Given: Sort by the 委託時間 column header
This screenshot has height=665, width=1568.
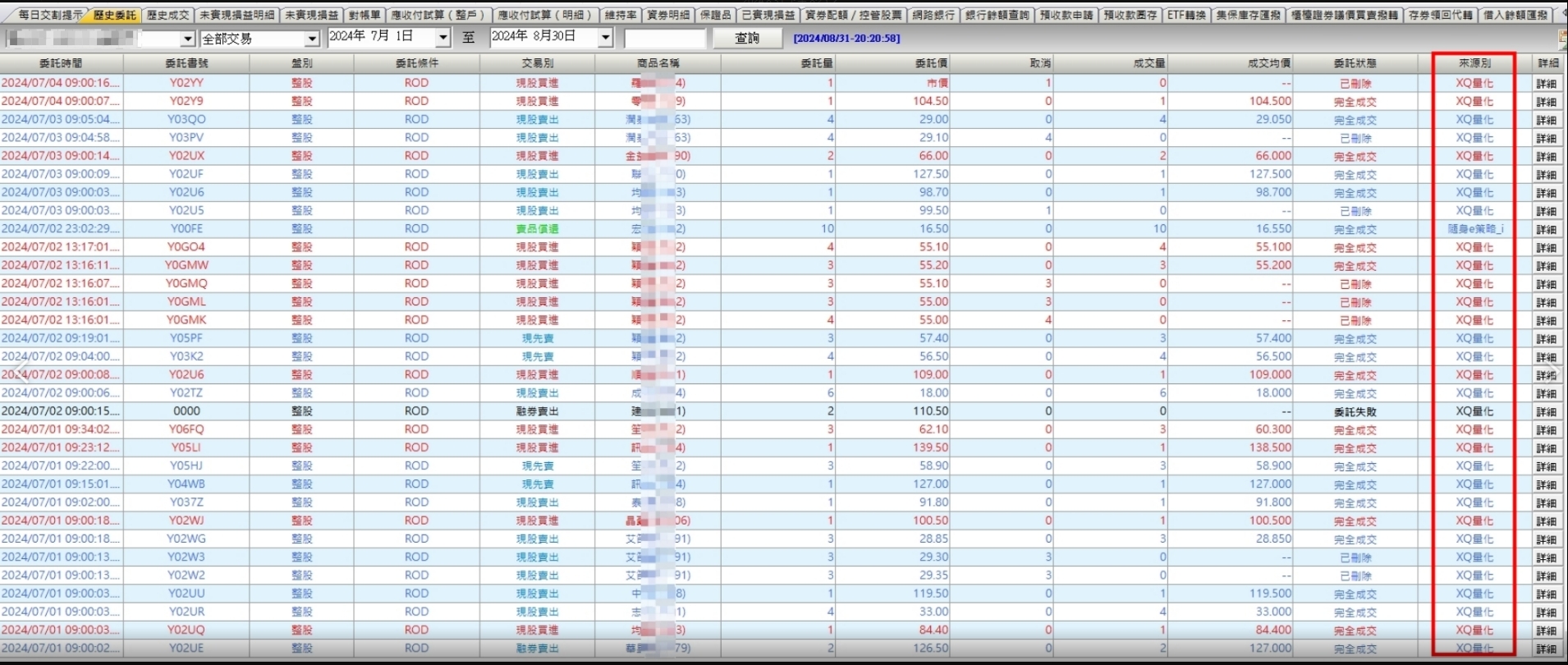Looking at the screenshot, I should tap(61, 63).
